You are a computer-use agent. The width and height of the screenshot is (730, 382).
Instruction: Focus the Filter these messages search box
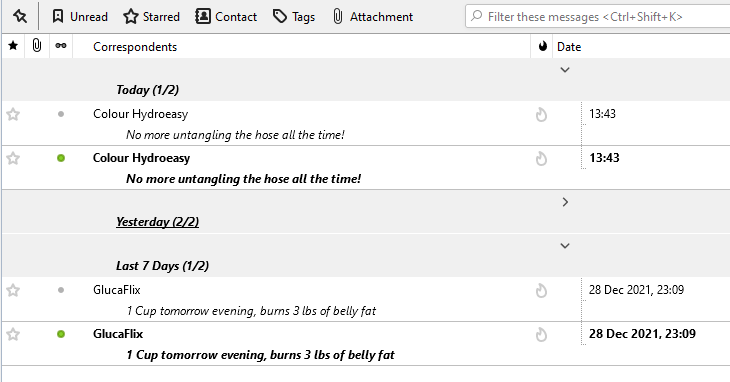tap(598, 17)
